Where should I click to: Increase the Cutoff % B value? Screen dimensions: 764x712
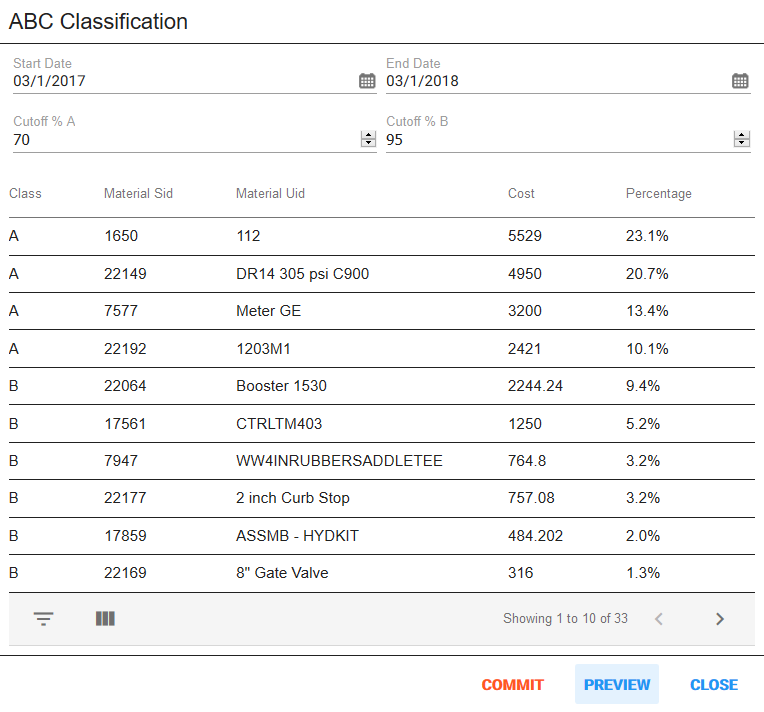pyautogui.click(x=741, y=136)
